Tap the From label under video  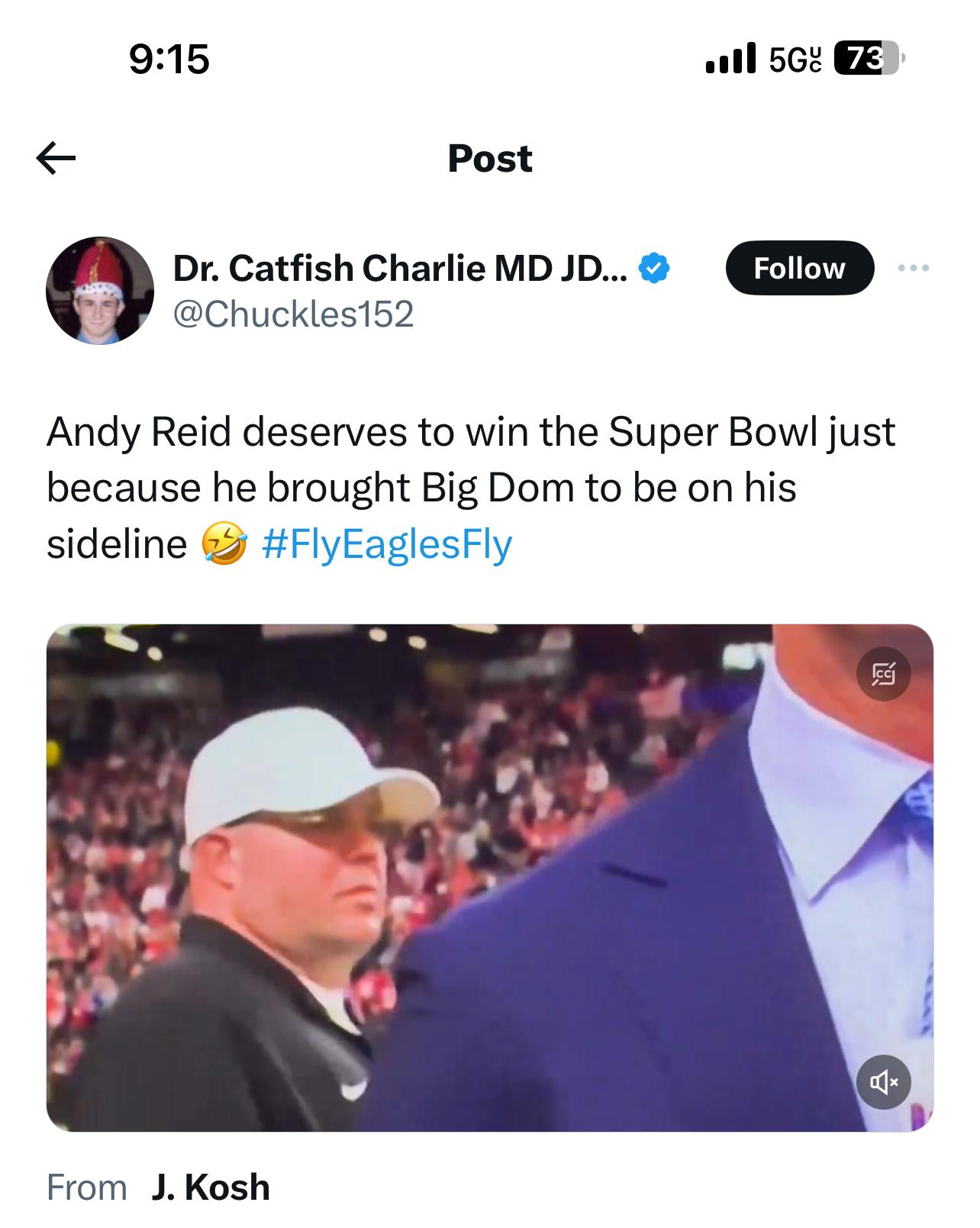click(x=87, y=1188)
